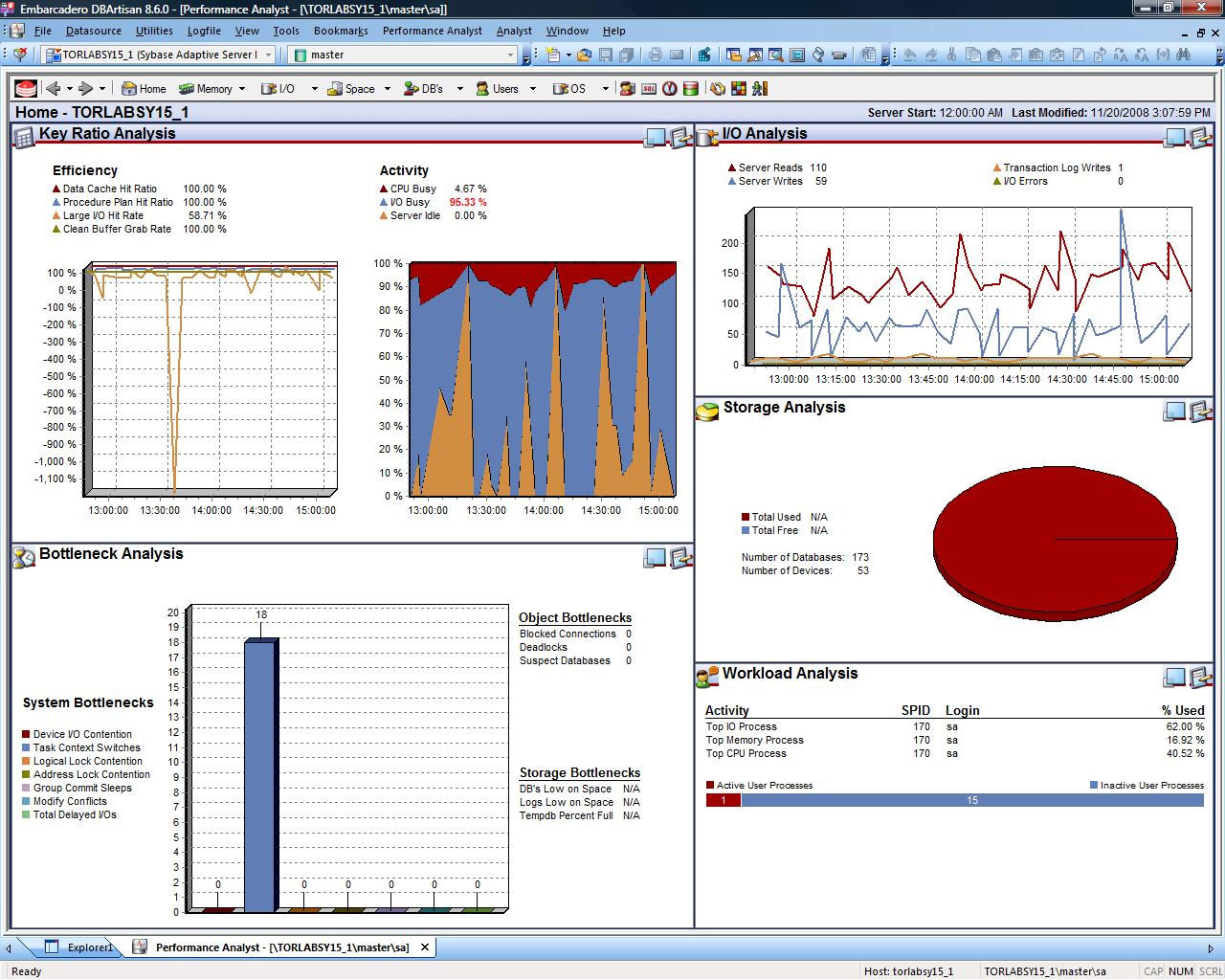Click the redo arrow icon

(x=930, y=55)
